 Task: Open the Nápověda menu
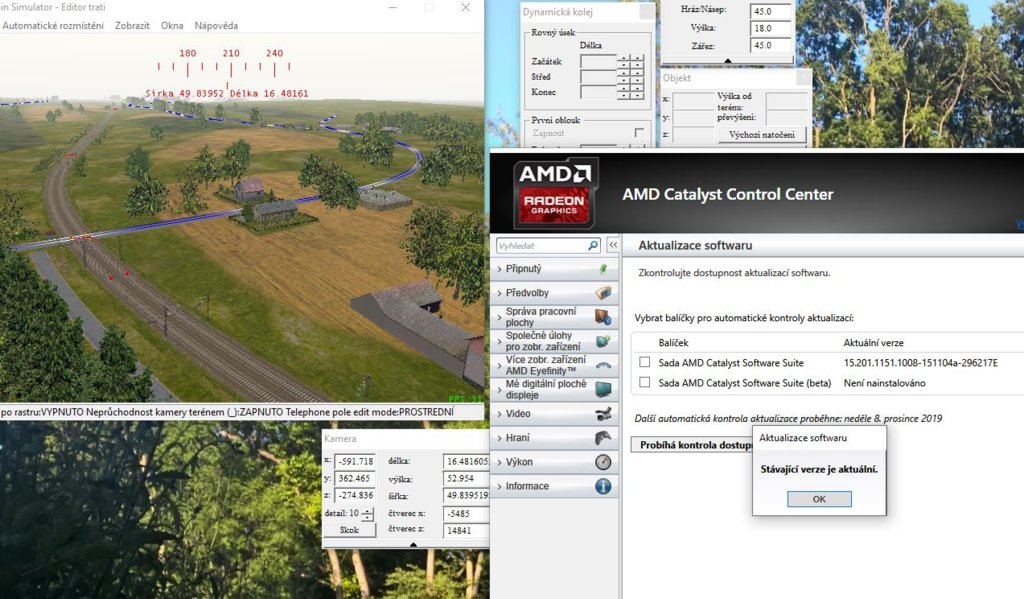tap(216, 25)
